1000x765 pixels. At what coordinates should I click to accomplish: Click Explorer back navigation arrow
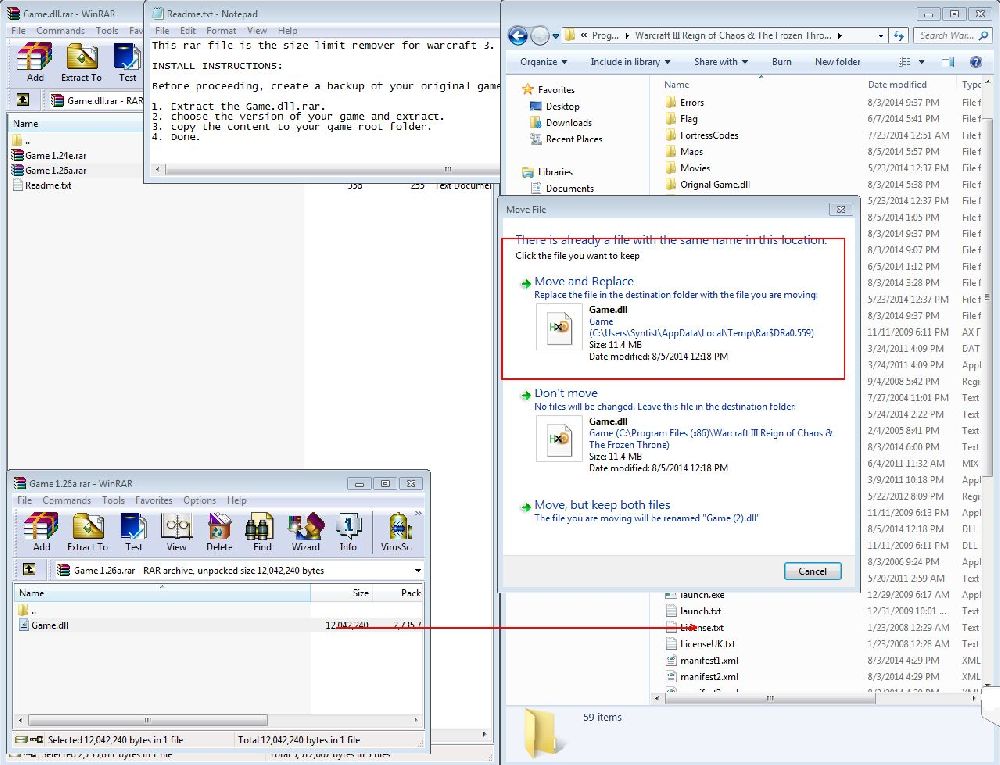[x=518, y=36]
